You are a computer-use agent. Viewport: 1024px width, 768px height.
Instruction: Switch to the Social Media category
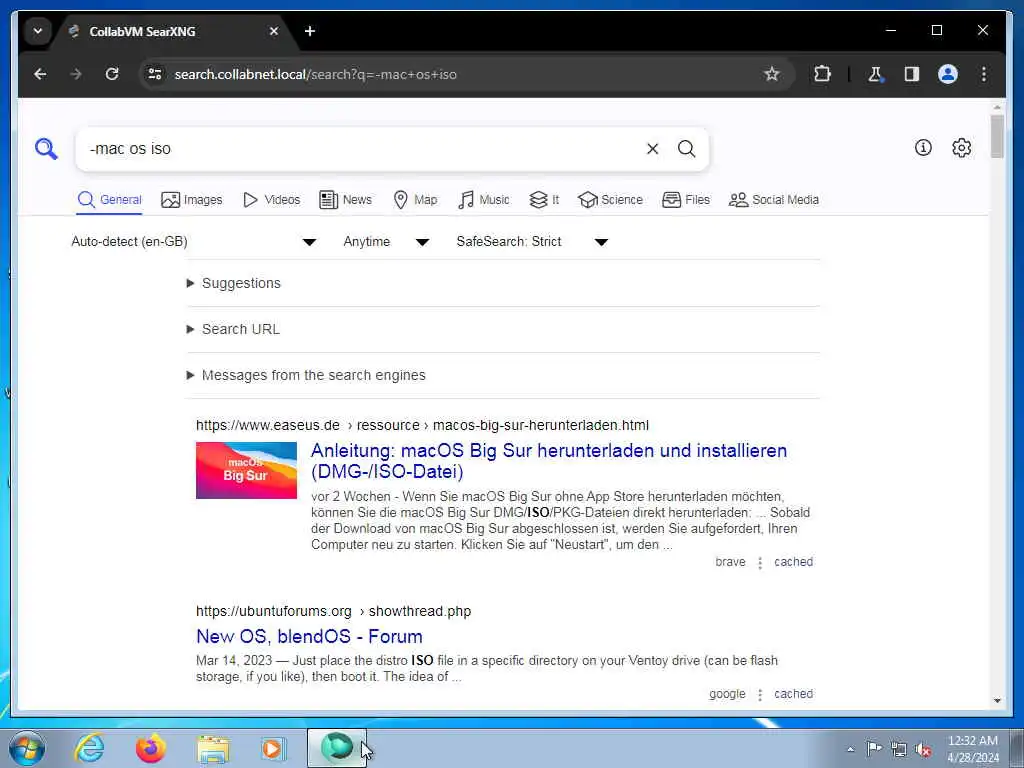[773, 200]
